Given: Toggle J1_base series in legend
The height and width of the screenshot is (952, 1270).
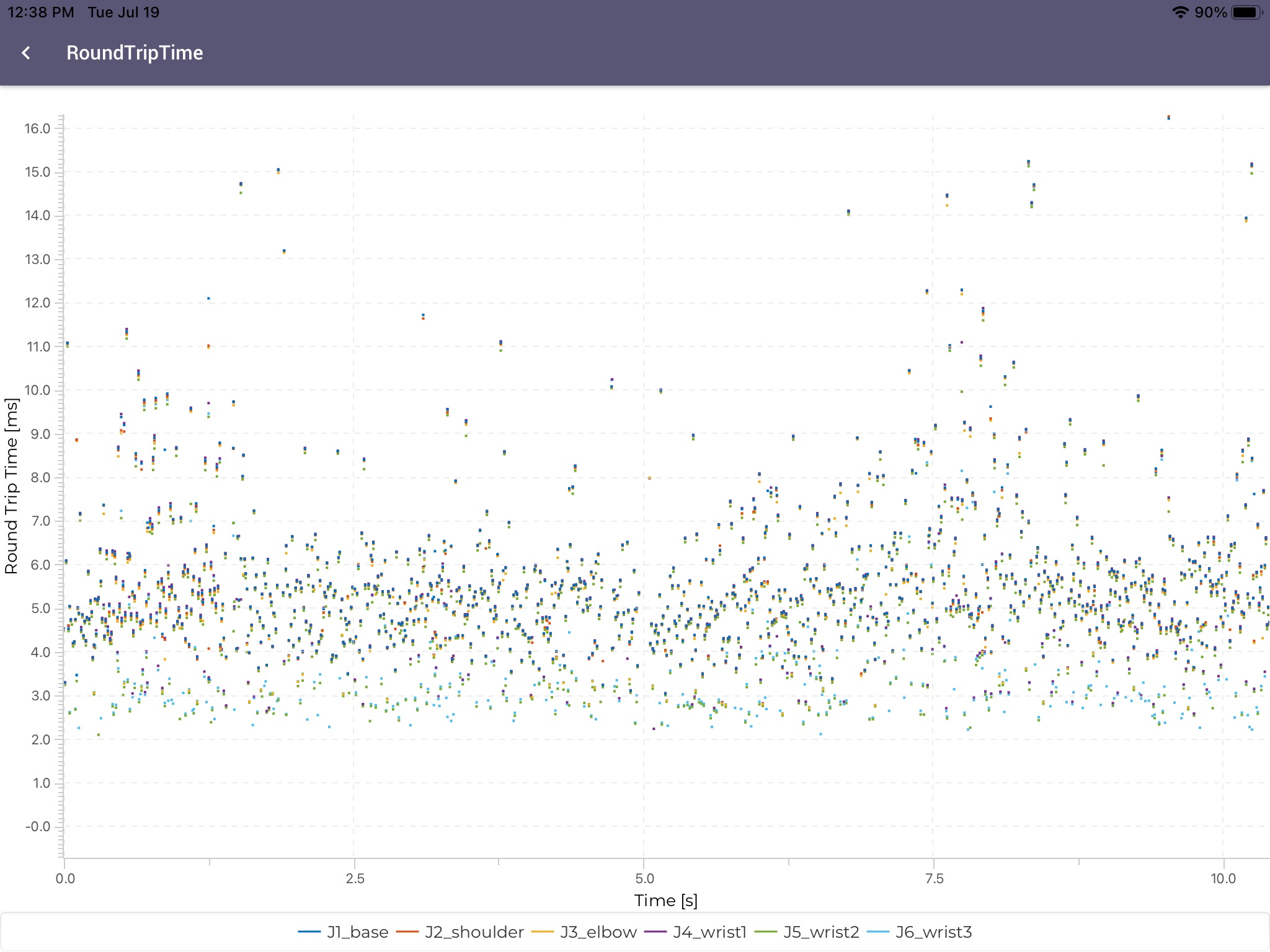Looking at the screenshot, I should click(343, 932).
